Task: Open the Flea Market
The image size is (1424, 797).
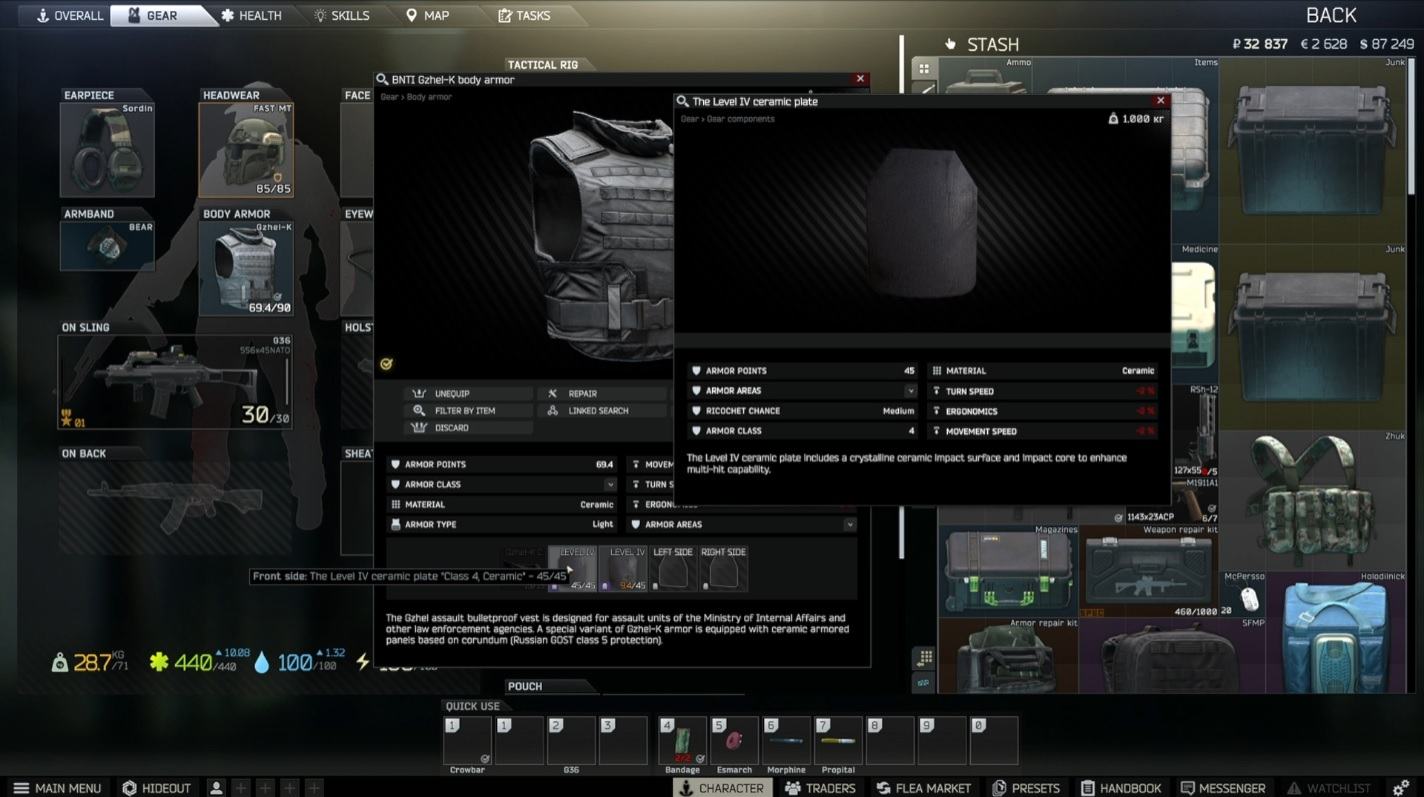Action: 923,788
